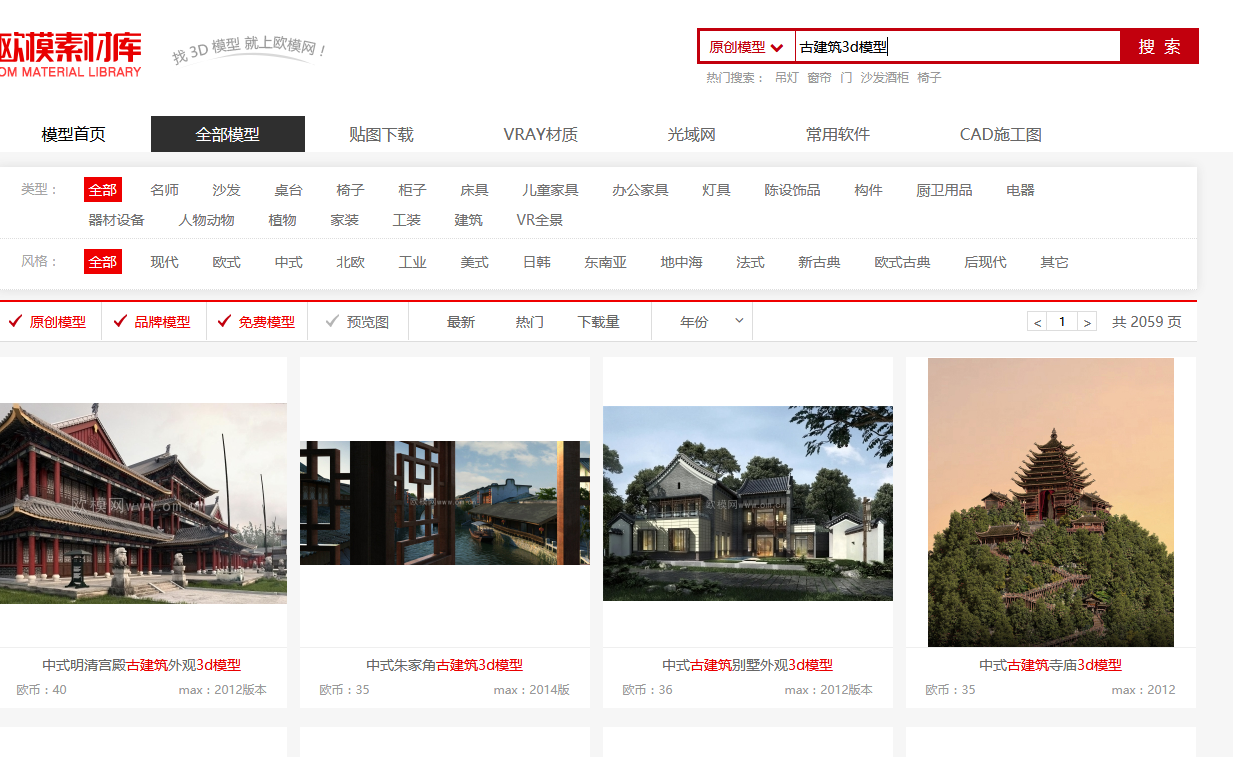Sort results by 最新
This screenshot has height=757, width=1233.
(x=461, y=322)
